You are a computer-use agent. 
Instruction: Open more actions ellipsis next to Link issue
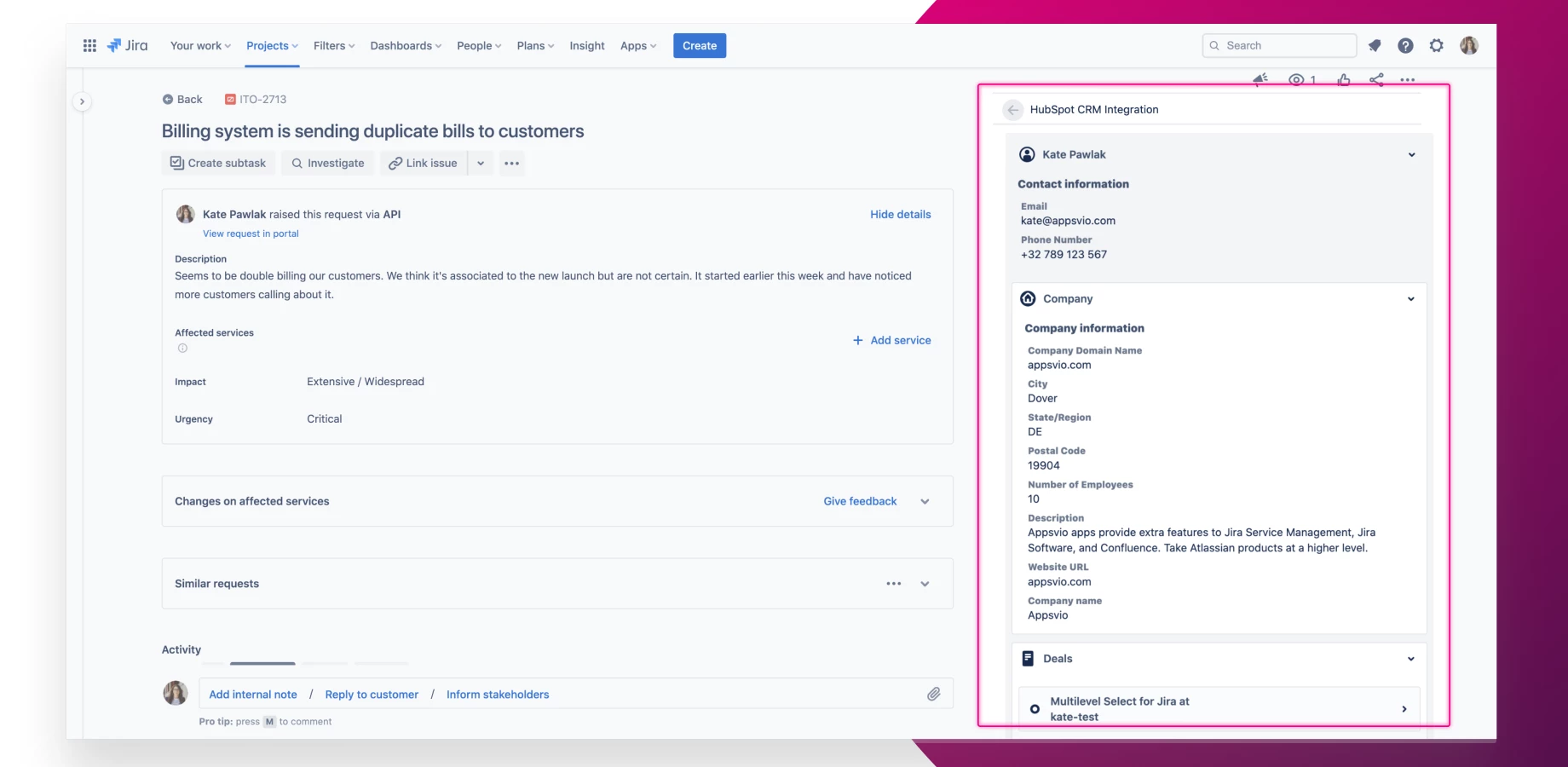[x=511, y=164]
